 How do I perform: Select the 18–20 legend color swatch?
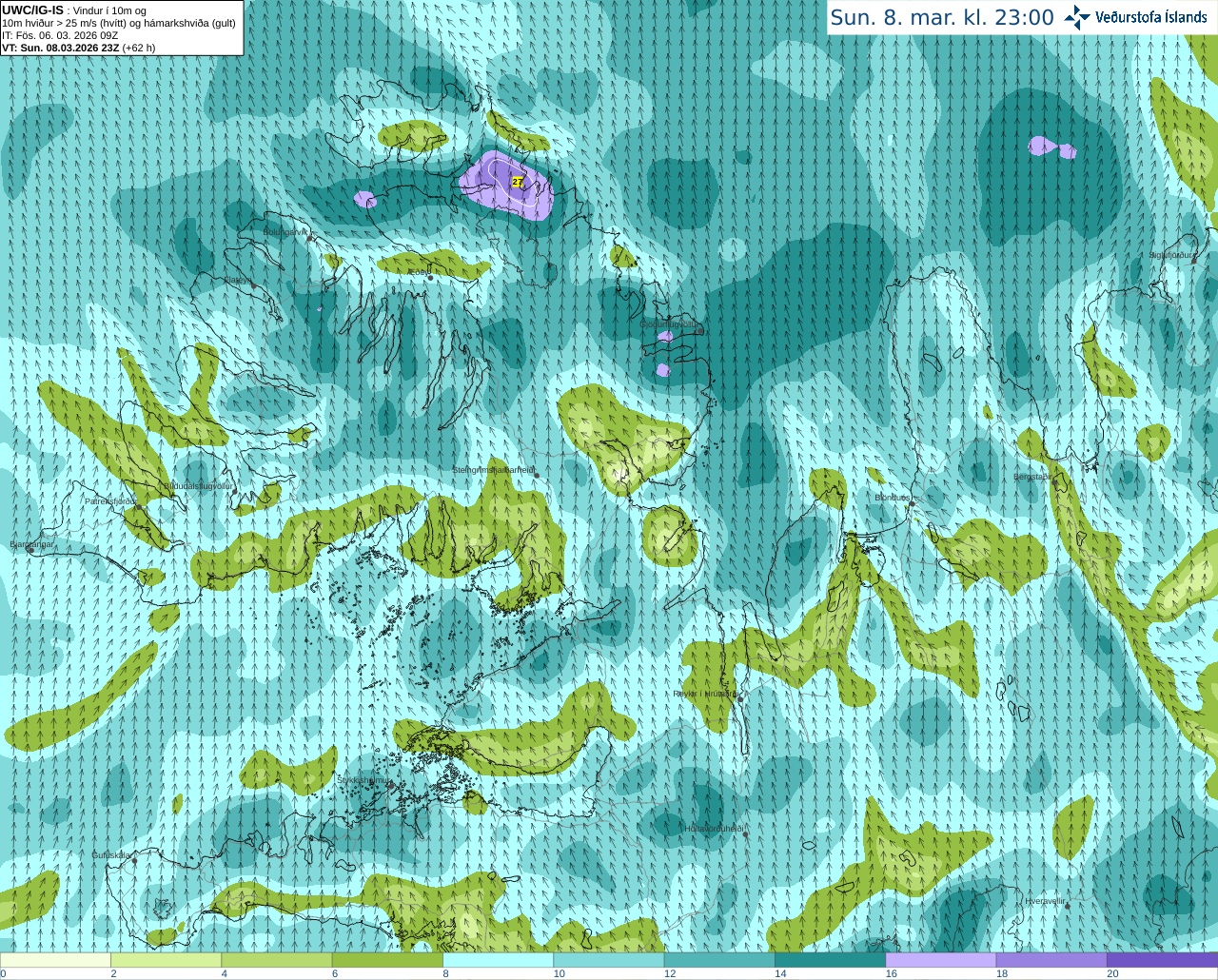(1051, 960)
